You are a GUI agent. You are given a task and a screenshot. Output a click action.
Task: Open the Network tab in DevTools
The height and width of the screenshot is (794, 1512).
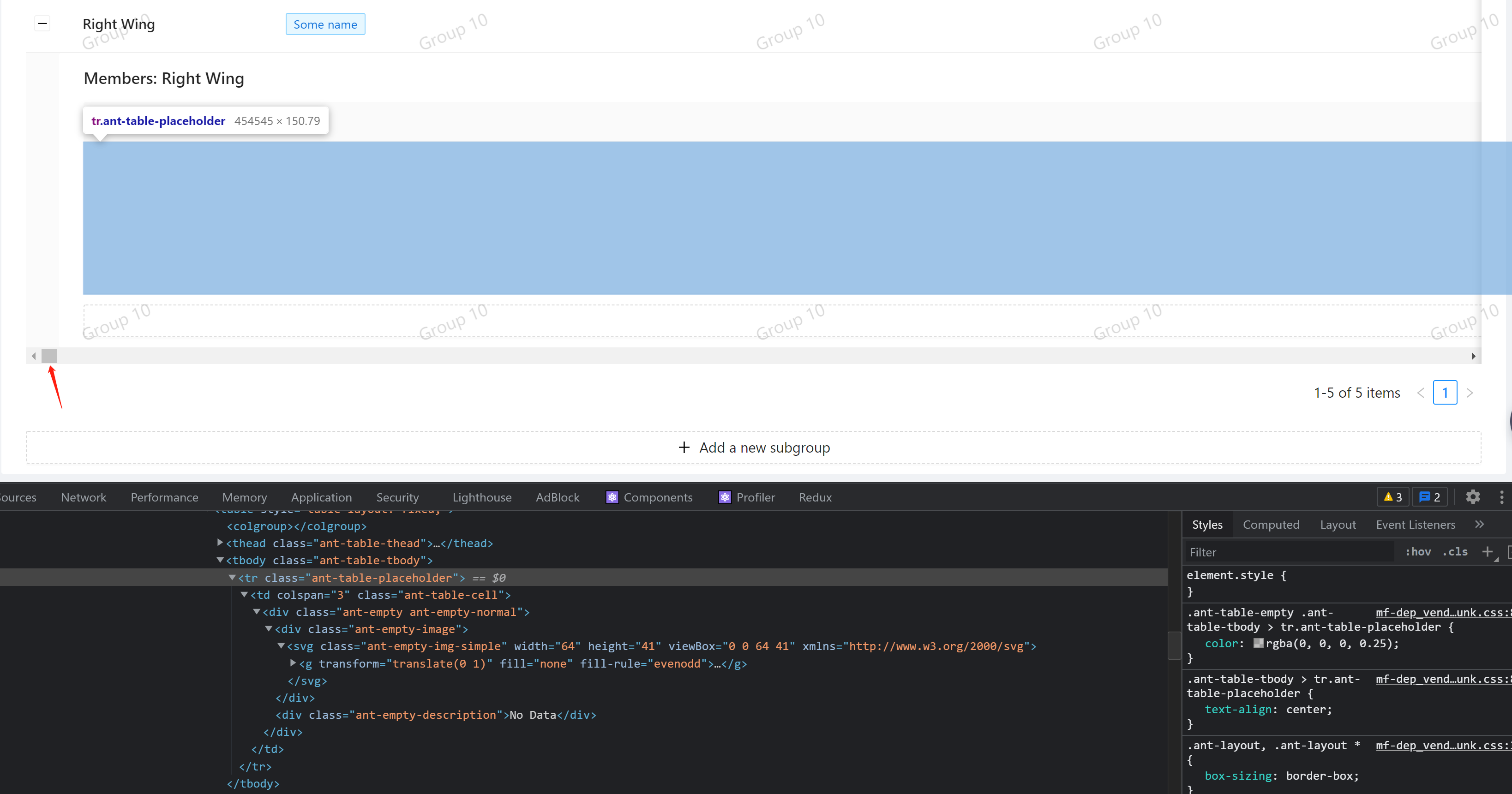[x=84, y=497]
